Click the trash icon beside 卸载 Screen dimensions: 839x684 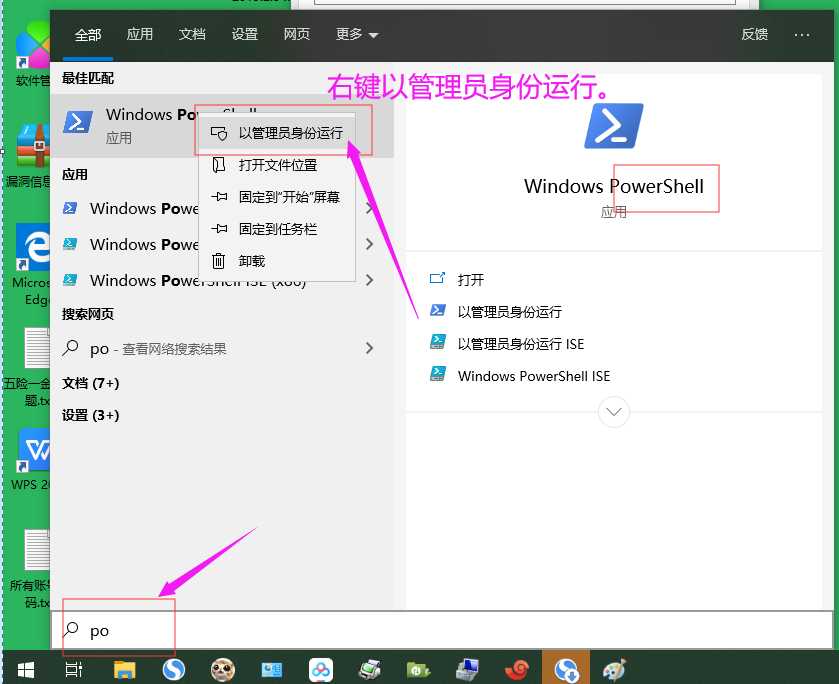point(218,261)
